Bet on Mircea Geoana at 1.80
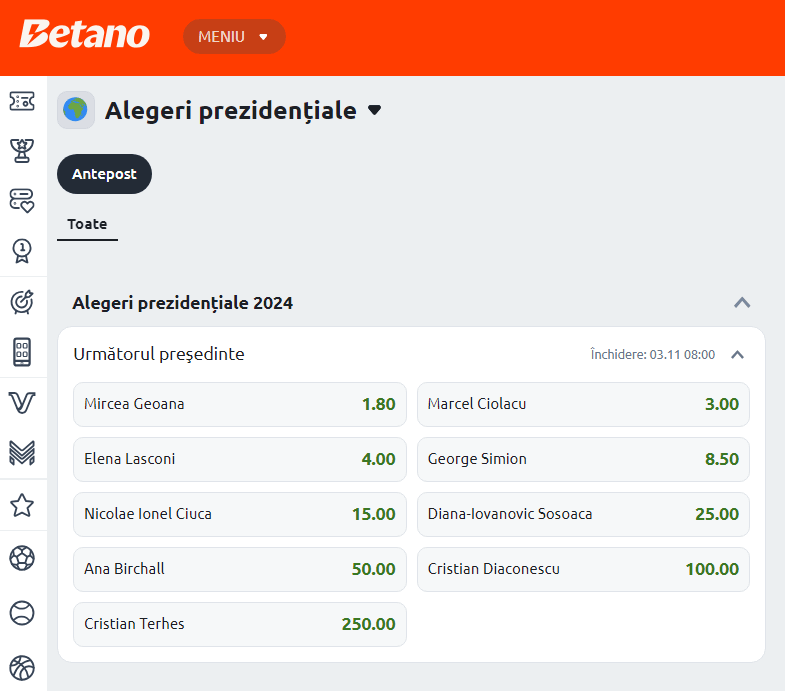The image size is (785, 691). tap(240, 405)
